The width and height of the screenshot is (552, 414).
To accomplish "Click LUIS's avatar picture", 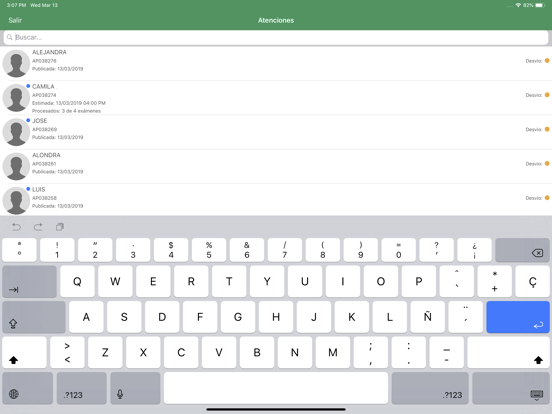I will click(16, 200).
